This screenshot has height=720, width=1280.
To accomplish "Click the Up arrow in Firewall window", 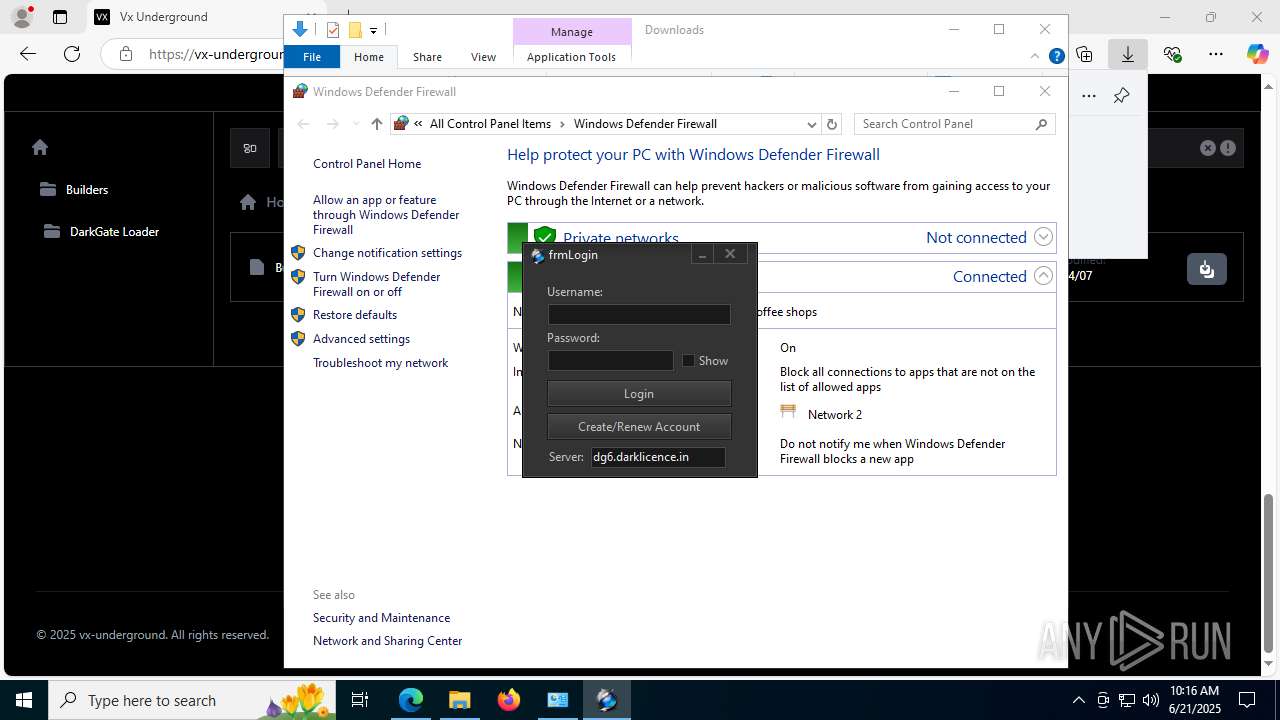I will (376, 124).
